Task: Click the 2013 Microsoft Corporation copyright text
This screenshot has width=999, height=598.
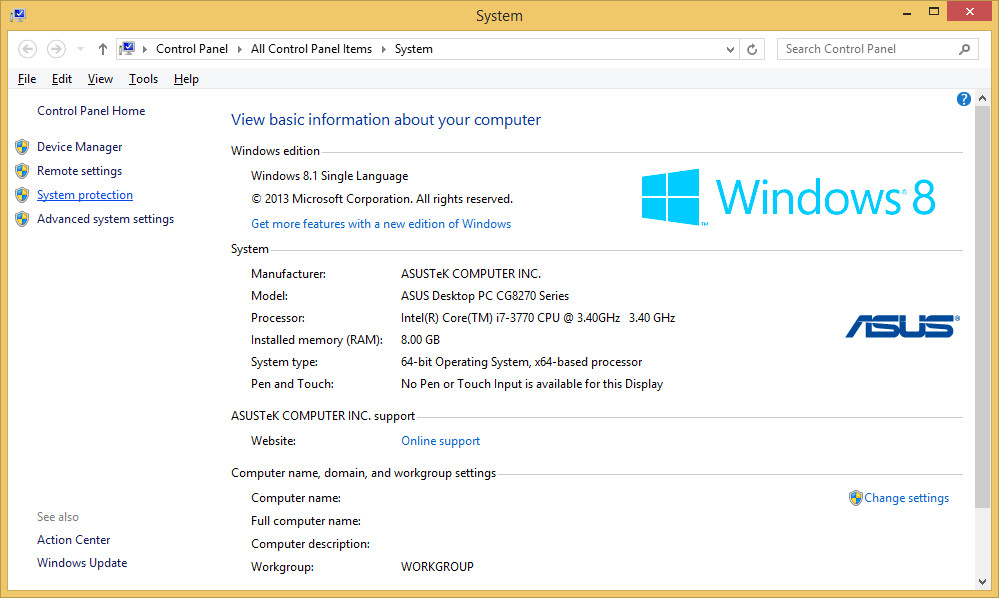Action: [382, 199]
